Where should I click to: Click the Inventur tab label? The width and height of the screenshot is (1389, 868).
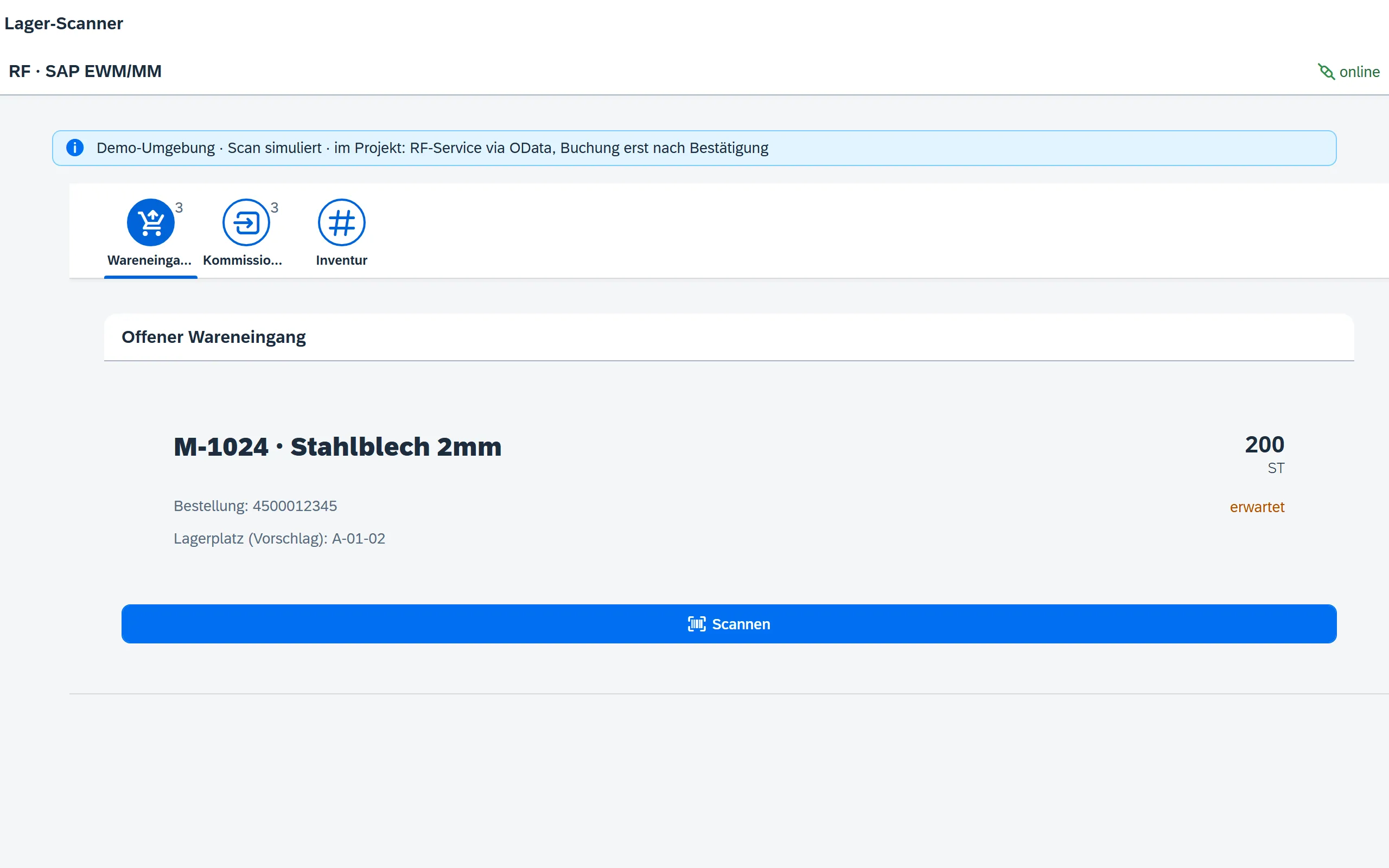(x=341, y=260)
